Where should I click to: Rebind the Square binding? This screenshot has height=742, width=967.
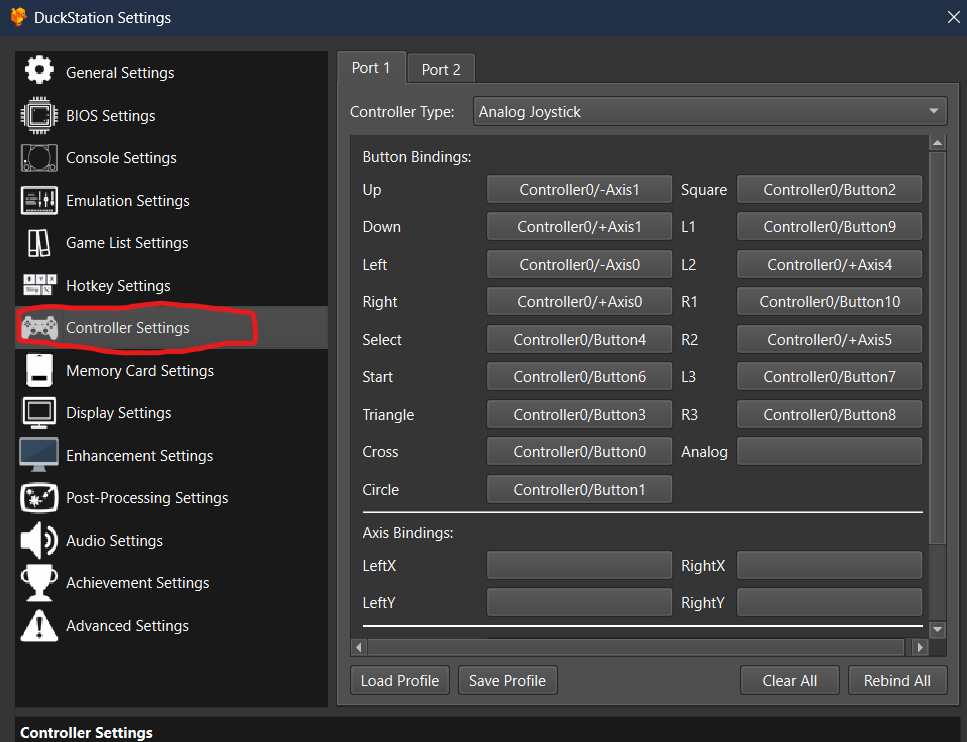point(829,189)
